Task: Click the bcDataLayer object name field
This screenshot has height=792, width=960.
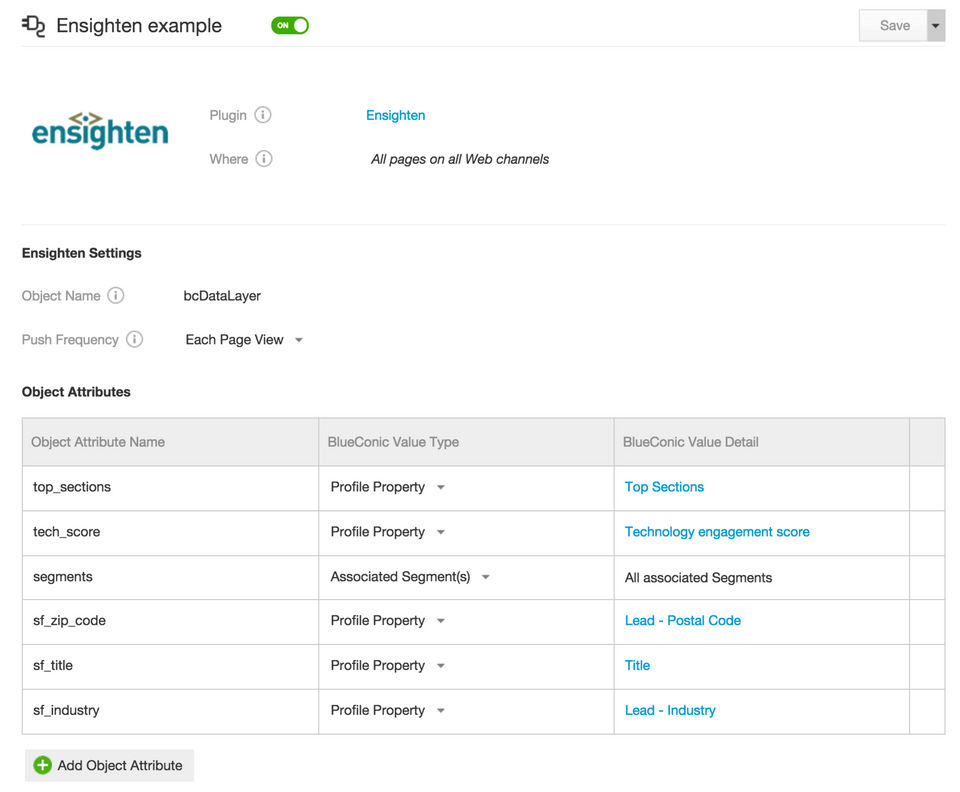Action: pyautogui.click(x=222, y=296)
